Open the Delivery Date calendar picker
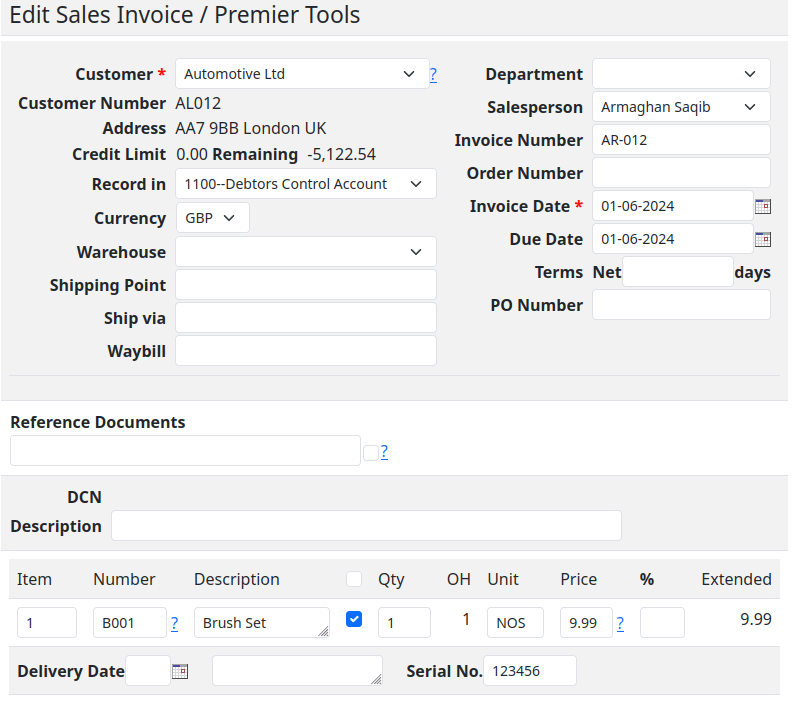This screenshot has width=792, height=703. 180,671
